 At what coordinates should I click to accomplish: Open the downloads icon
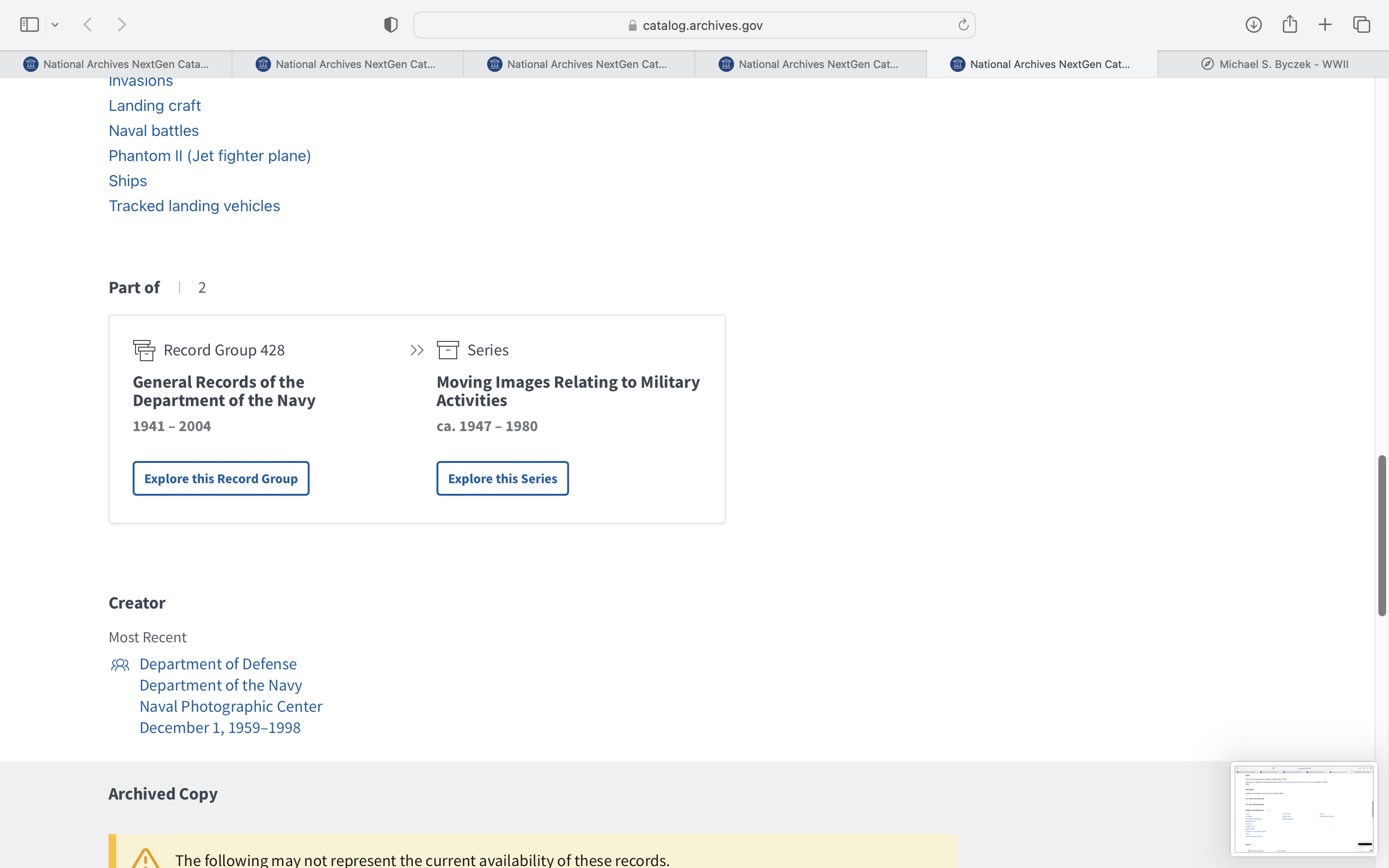(1253, 25)
